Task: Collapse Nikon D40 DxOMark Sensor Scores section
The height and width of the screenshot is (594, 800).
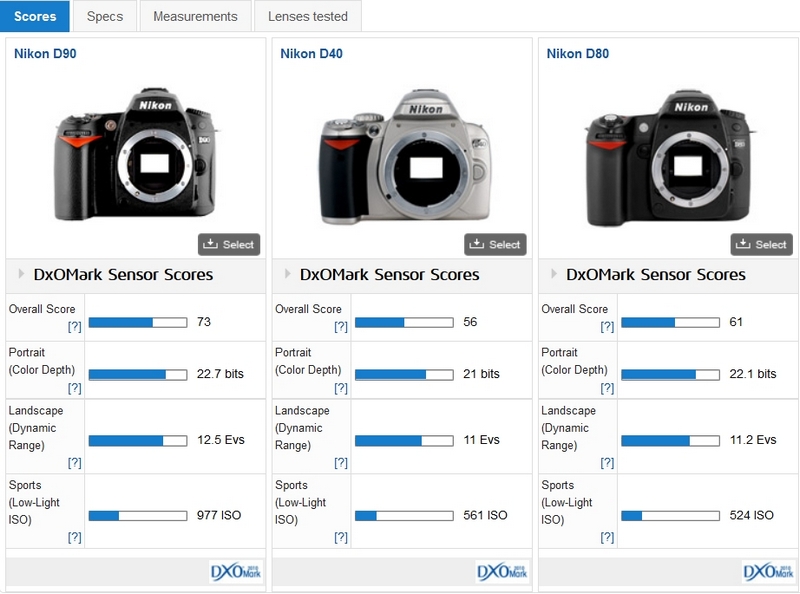Action: tap(287, 274)
